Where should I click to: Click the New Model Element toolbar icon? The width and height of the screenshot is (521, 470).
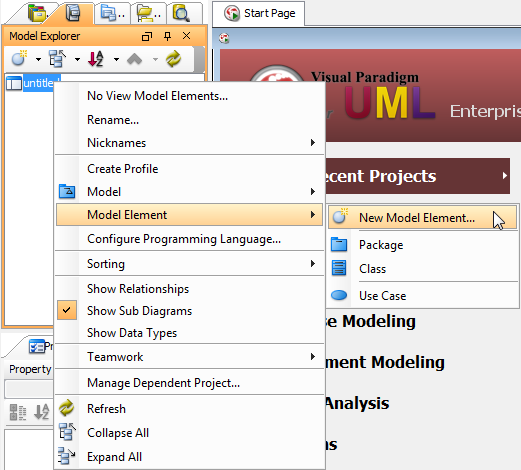point(19,59)
